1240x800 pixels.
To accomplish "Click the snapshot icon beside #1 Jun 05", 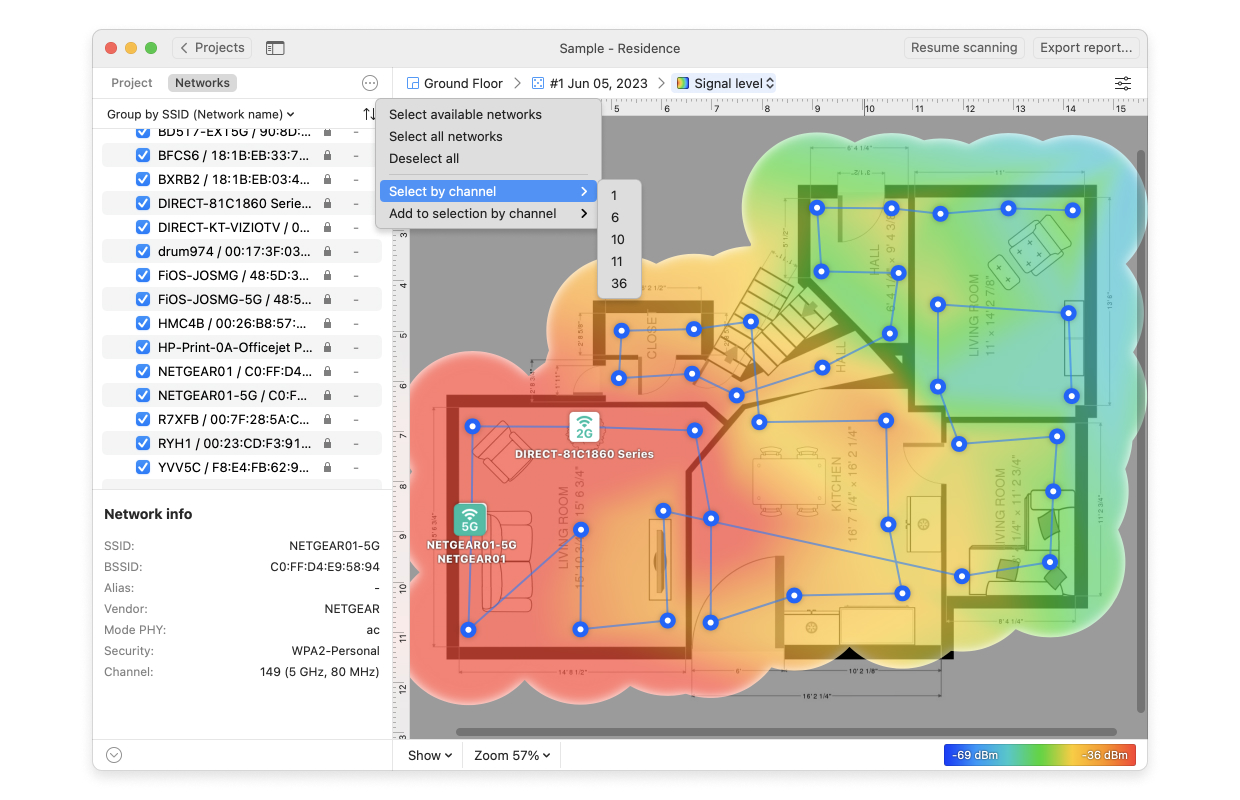I will pyautogui.click(x=538, y=83).
